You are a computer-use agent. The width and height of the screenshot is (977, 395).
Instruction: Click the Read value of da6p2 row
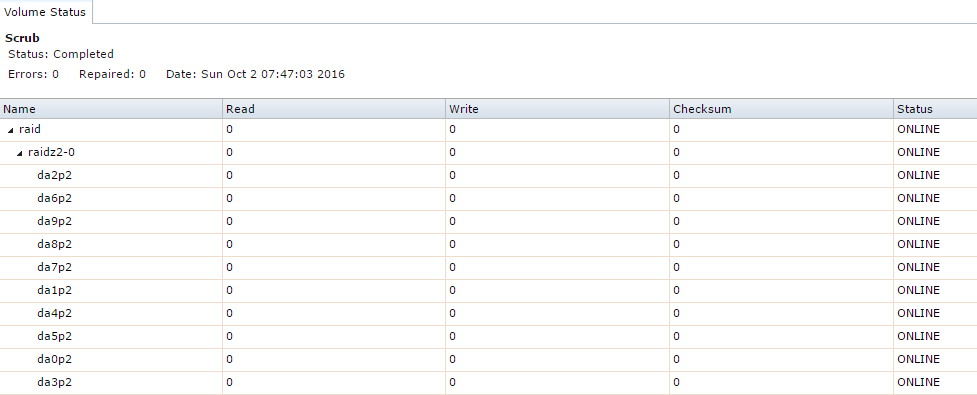[x=229, y=198]
